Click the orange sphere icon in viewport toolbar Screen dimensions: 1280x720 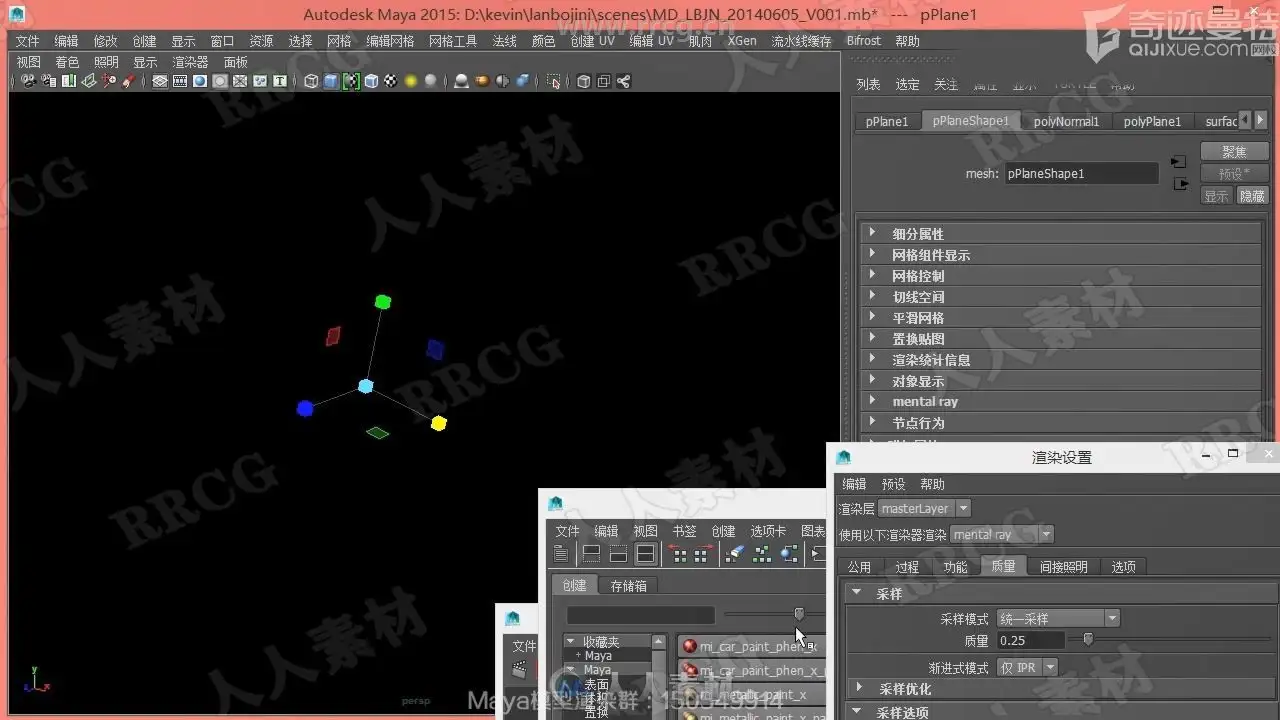(x=481, y=81)
